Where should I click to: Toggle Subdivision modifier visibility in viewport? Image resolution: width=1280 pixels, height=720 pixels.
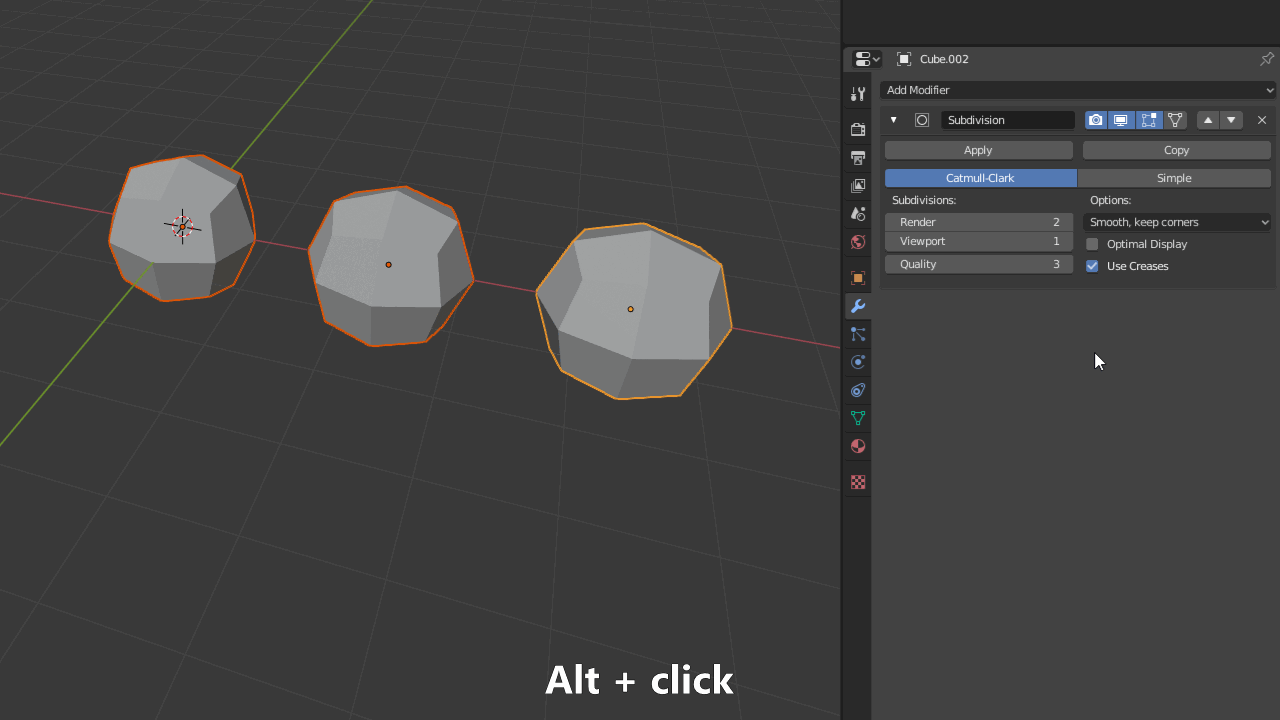(1121, 120)
